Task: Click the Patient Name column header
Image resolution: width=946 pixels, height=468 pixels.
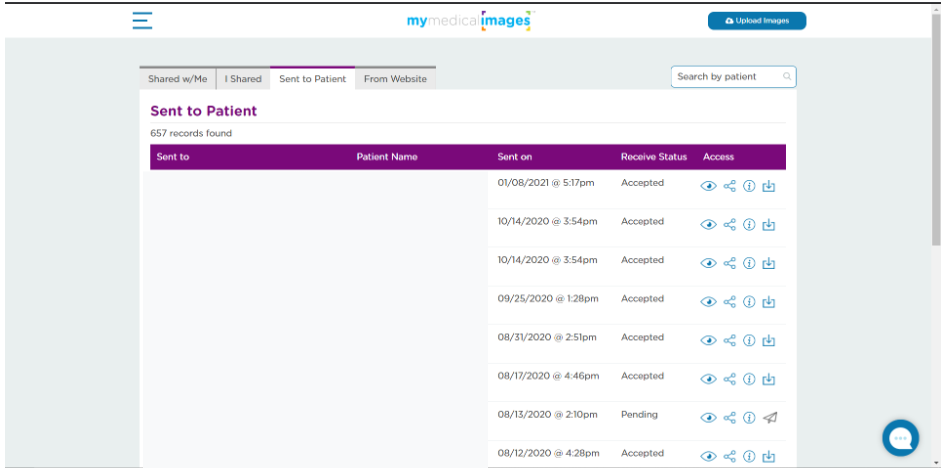Action: [x=387, y=157]
